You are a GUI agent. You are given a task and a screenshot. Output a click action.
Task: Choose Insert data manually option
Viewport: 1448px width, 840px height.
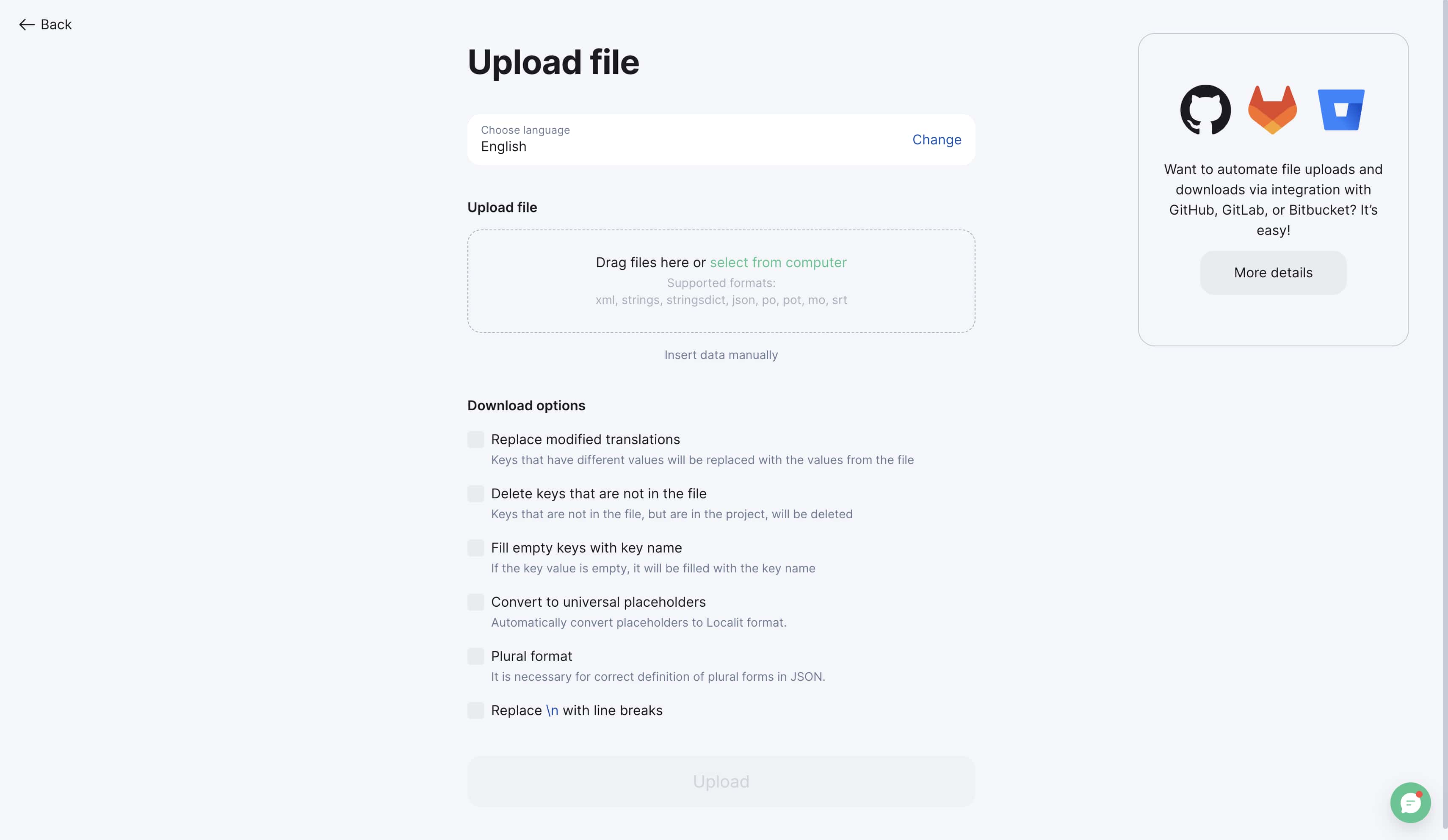point(721,355)
